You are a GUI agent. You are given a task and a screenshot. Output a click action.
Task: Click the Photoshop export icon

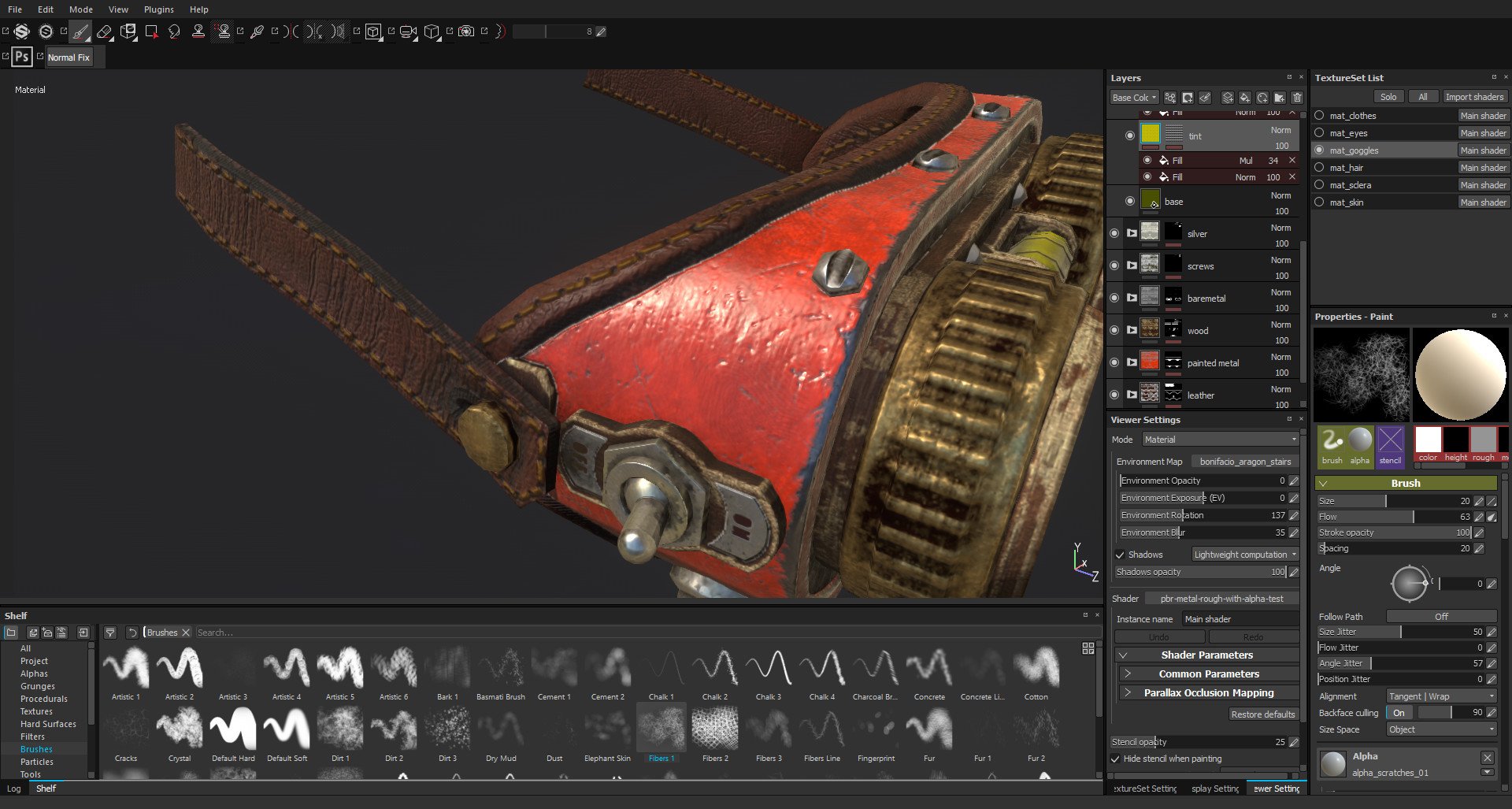tap(22, 57)
